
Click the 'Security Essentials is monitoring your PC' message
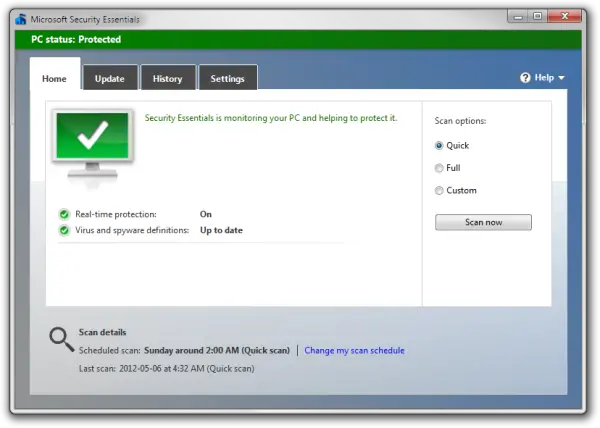(271, 118)
